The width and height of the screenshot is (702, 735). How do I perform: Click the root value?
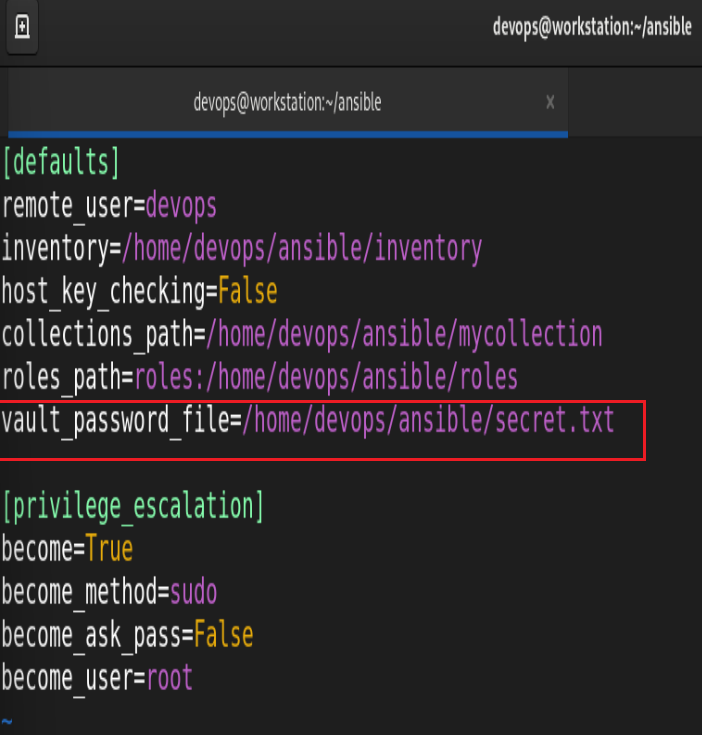coord(170,679)
